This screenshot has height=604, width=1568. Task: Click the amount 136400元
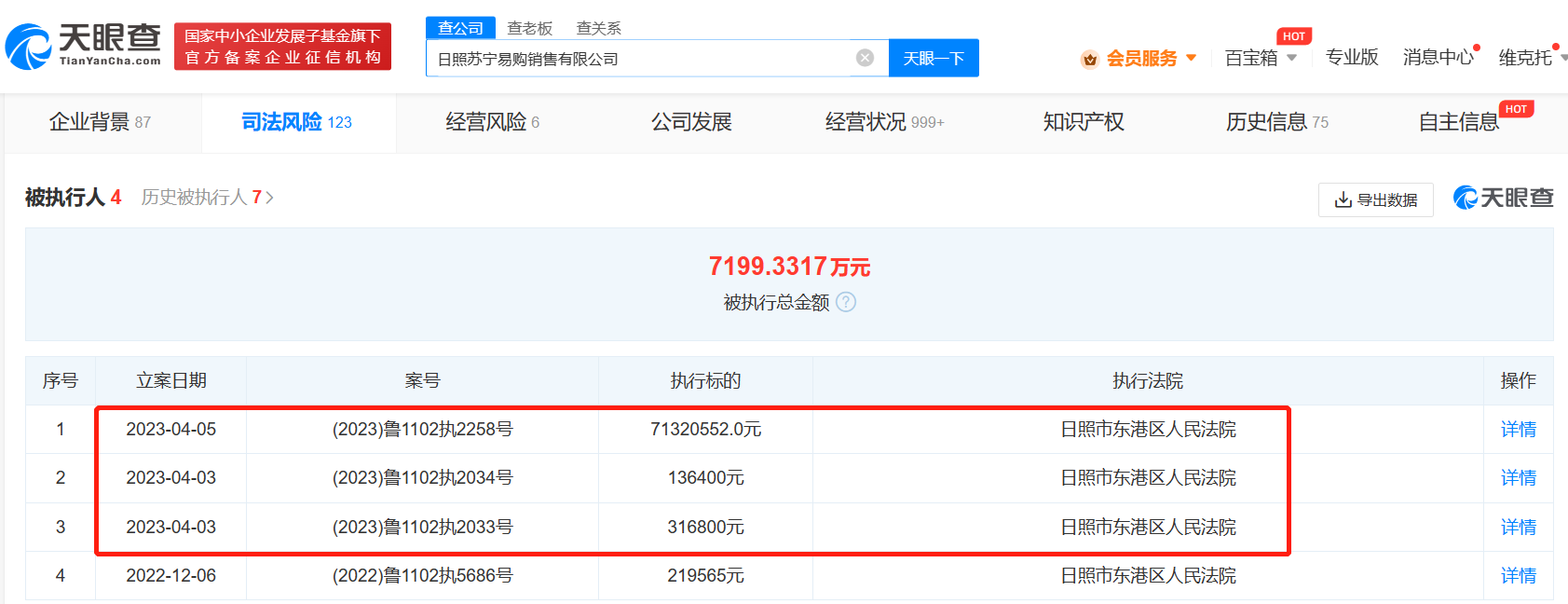pyautogui.click(x=705, y=478)
